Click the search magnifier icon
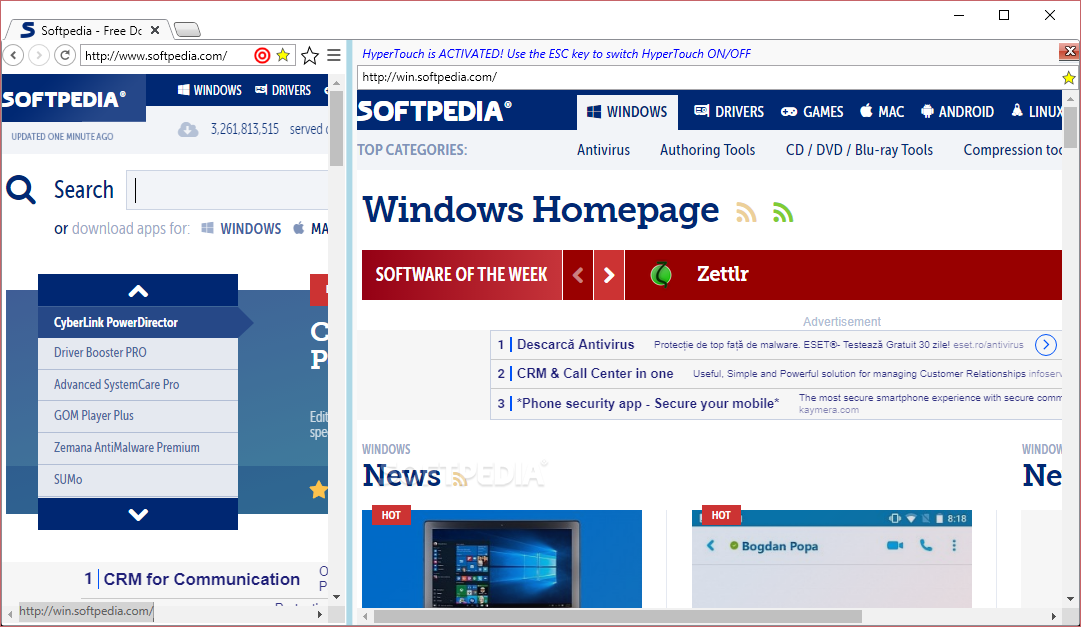The width and height of the screenshot is (1081, 627). [x=21, y=189]
